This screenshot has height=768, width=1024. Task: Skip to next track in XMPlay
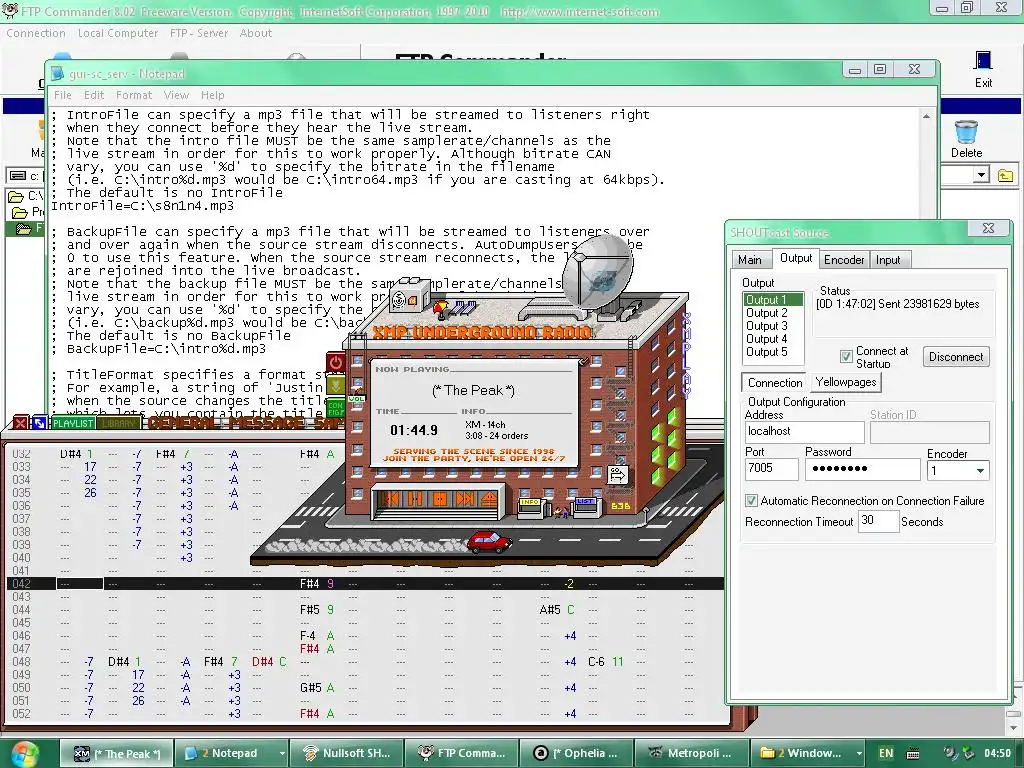click(464, 500)
